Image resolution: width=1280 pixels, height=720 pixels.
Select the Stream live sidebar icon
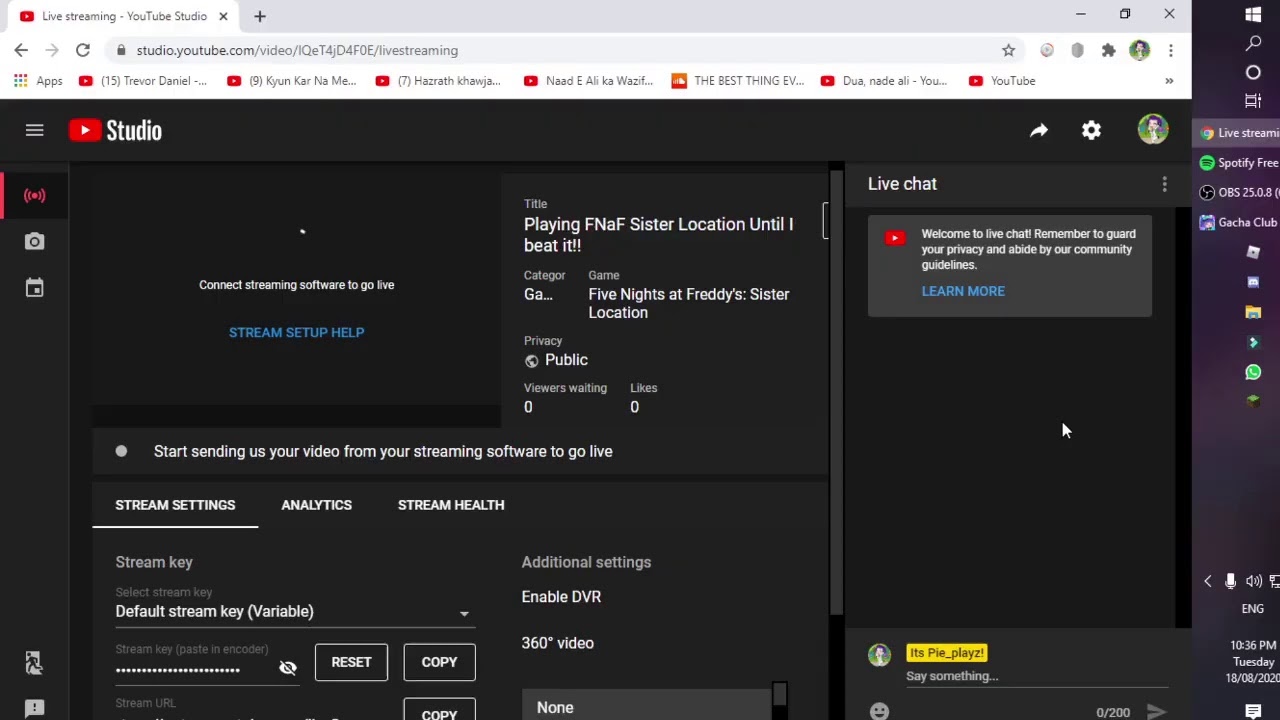pyautogui.click(x=34, y=195)
